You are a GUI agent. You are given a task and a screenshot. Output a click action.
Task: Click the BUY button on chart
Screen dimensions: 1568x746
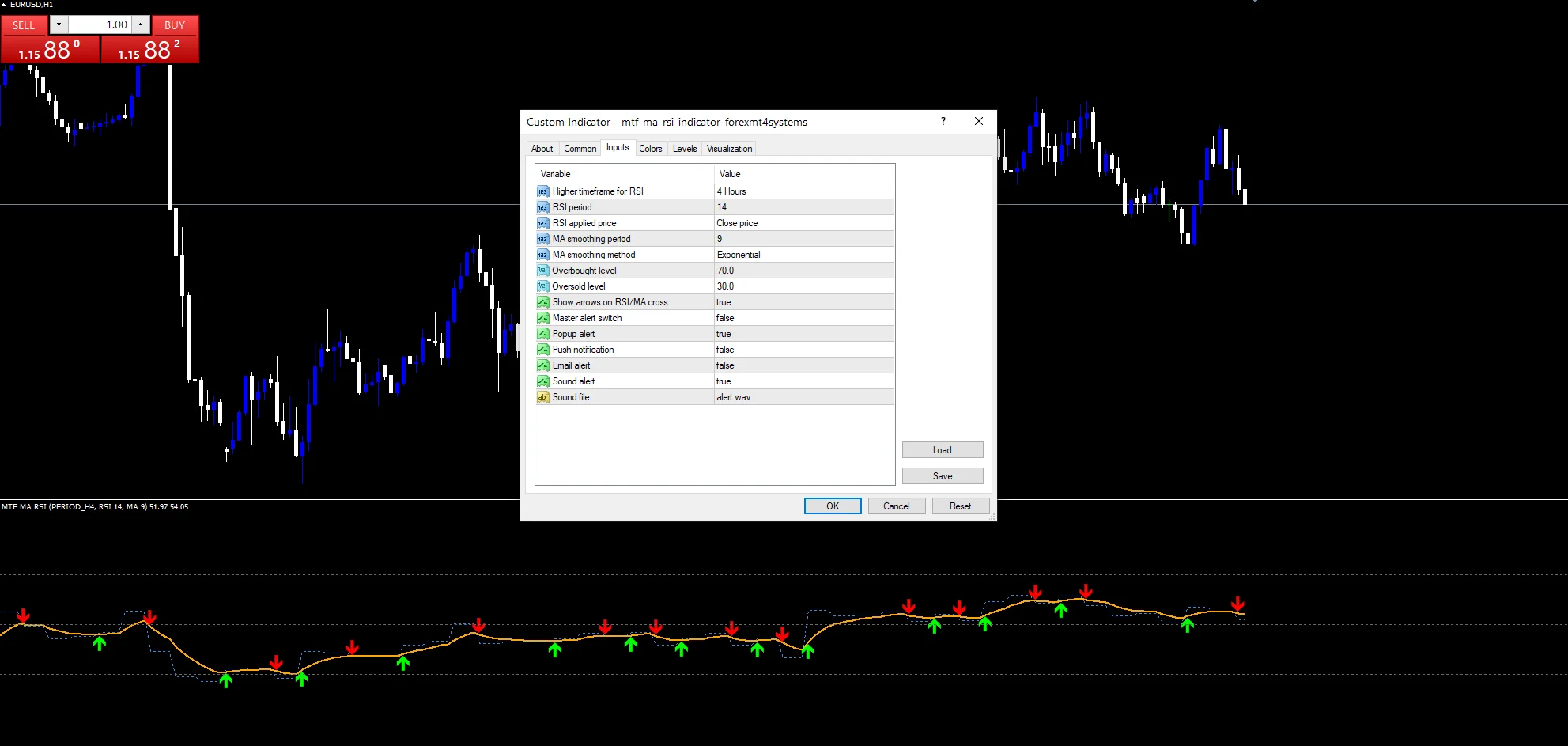(175, 25)
